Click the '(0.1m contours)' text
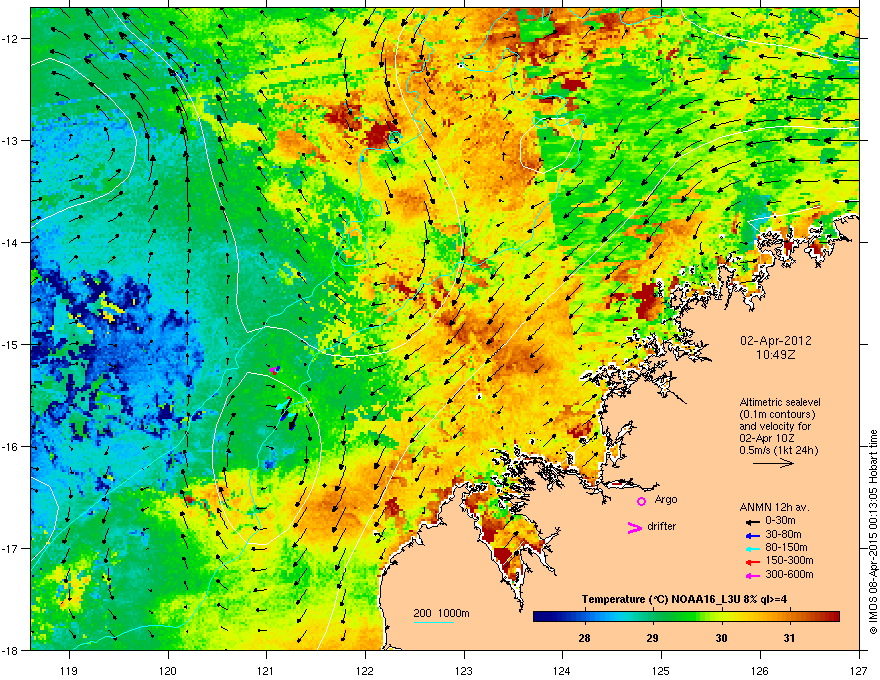 pyautogui.click(x=777, y=415)
